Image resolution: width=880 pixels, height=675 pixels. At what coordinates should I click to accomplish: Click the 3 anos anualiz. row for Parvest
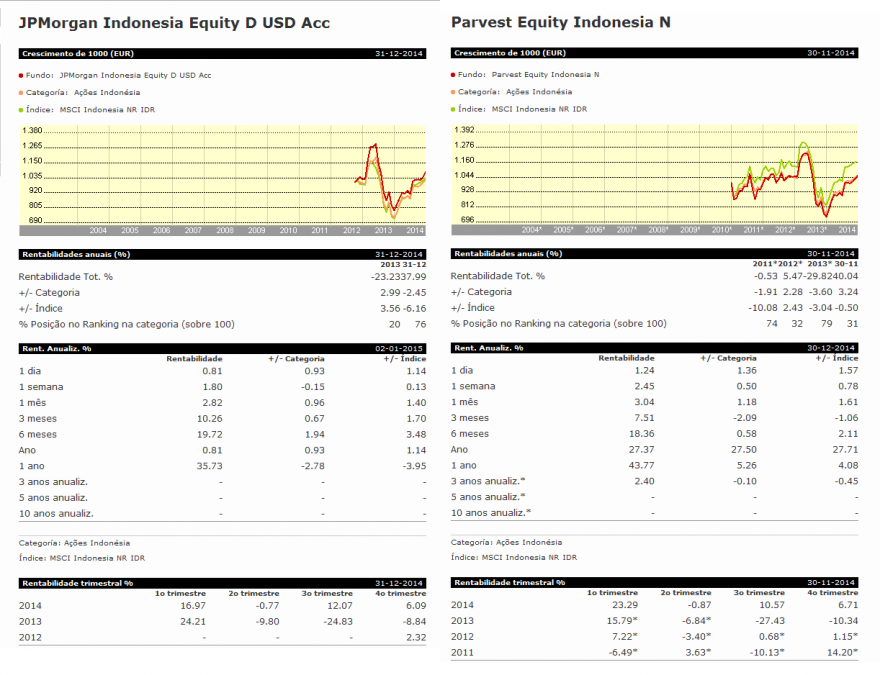tap(654, 481)
